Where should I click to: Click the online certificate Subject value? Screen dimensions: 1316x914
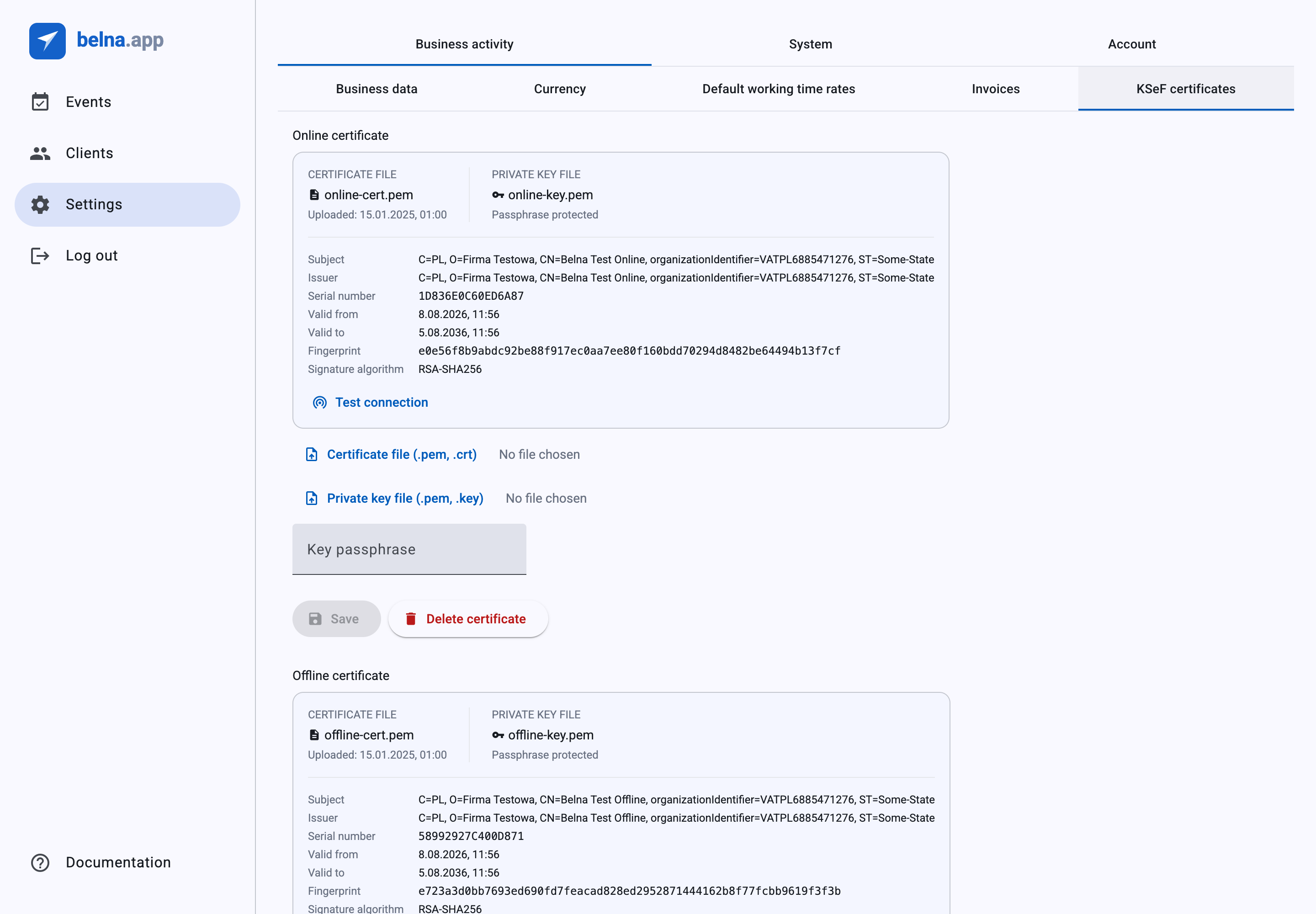(x=676, y=260)
